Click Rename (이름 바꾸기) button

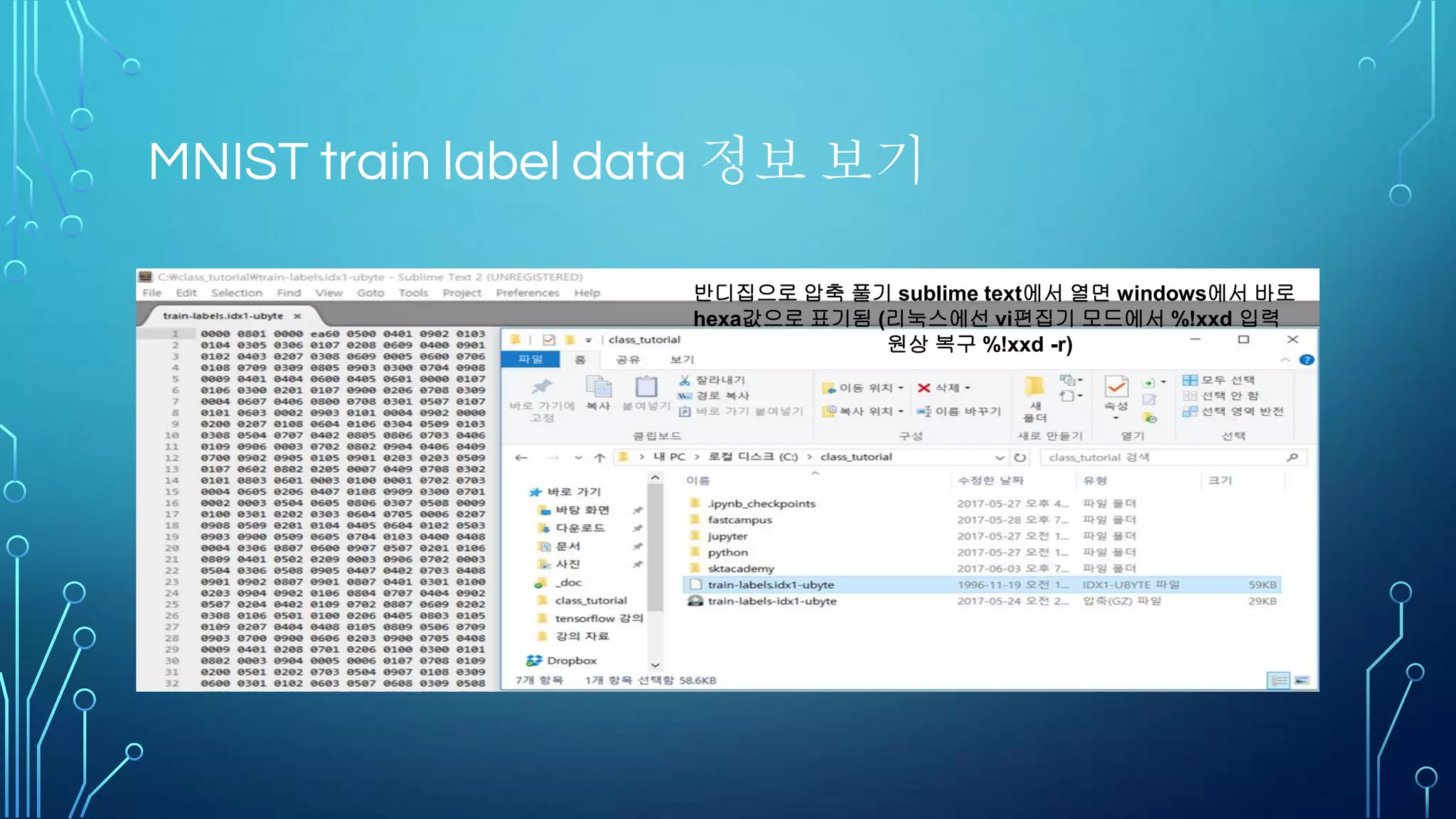coord(959,412)
